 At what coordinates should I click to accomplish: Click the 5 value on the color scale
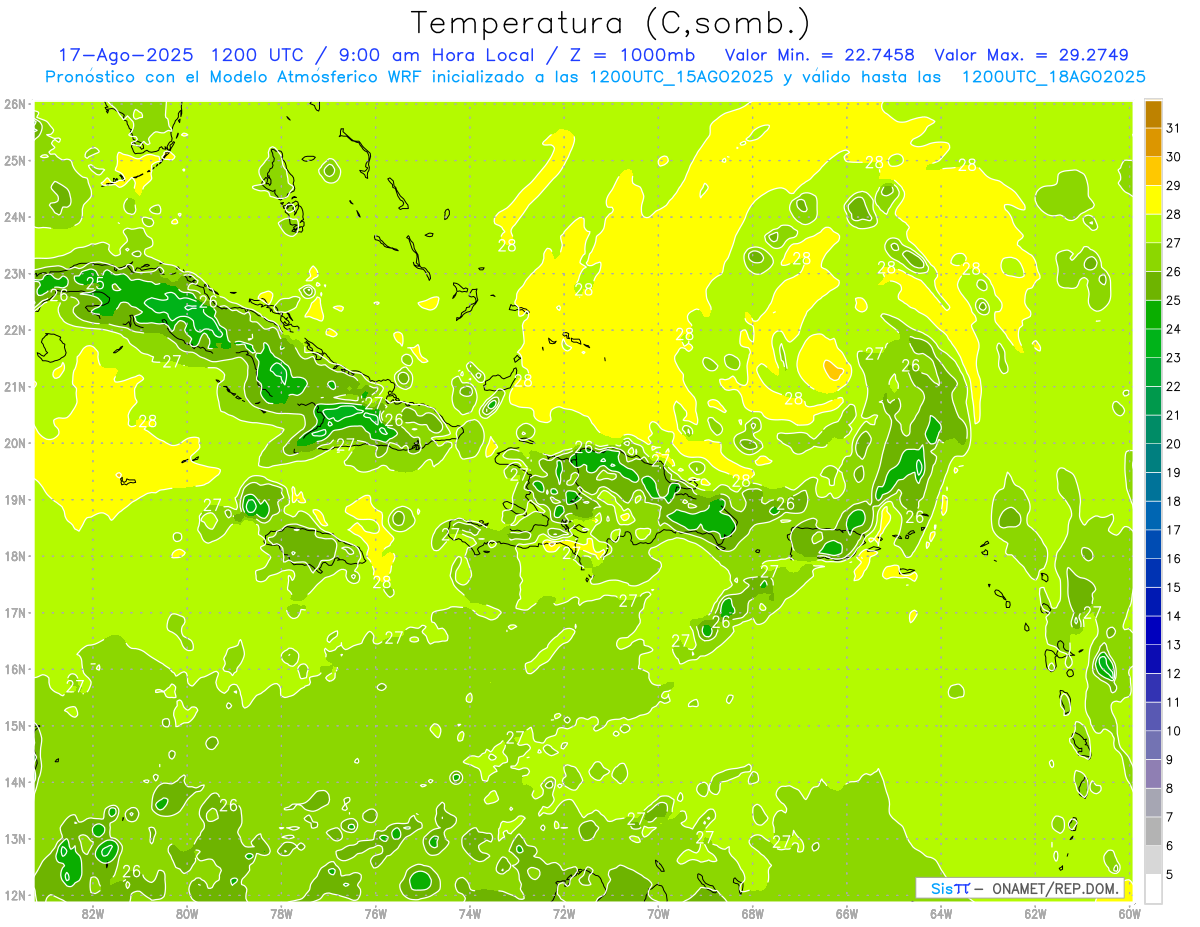coord(1170,874)
